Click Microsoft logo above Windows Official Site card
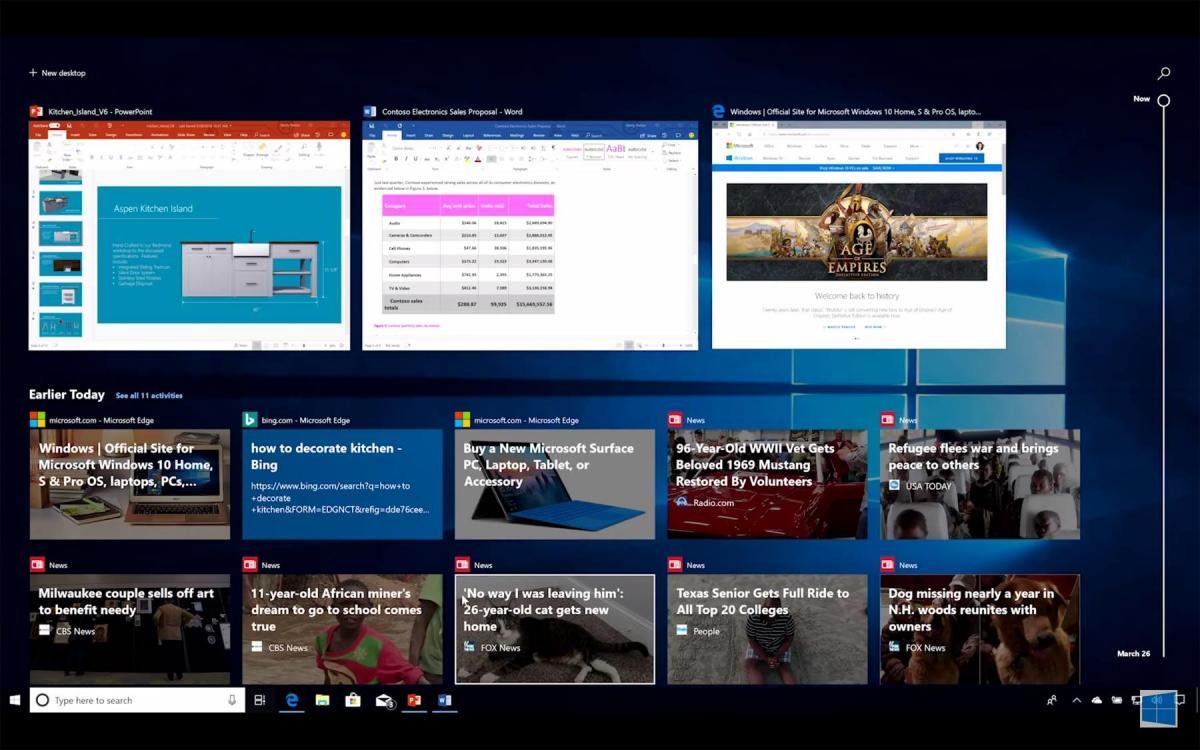 (x=37, y=420)
